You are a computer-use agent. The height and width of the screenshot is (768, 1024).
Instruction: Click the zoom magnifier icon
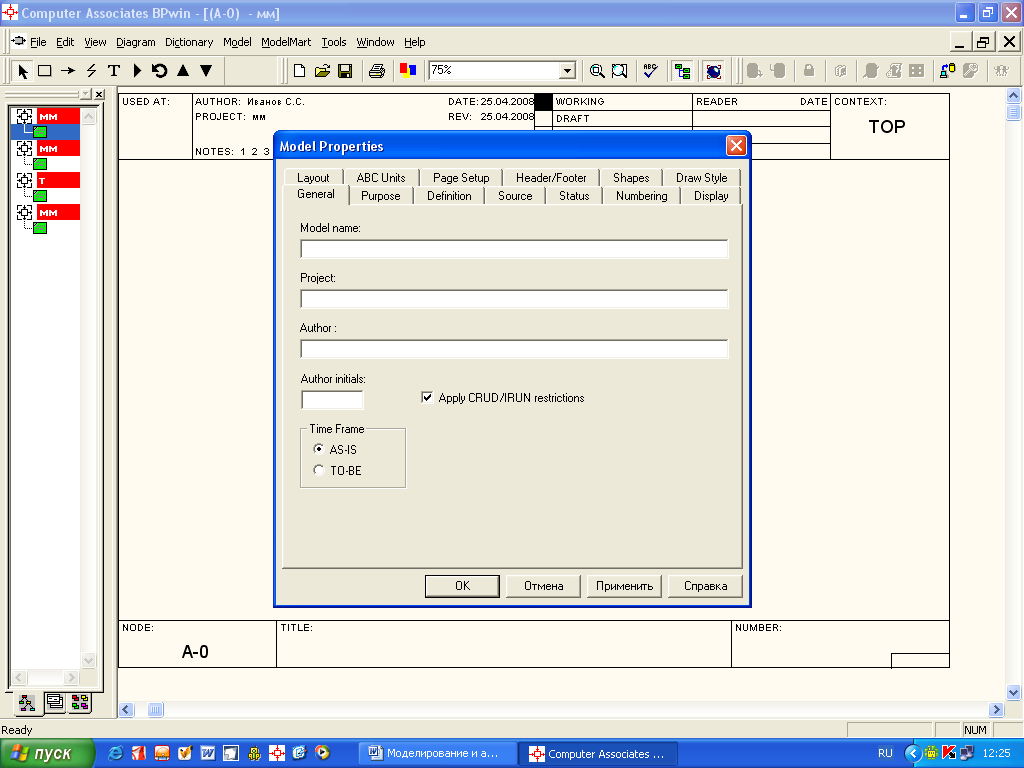point(596,71)
